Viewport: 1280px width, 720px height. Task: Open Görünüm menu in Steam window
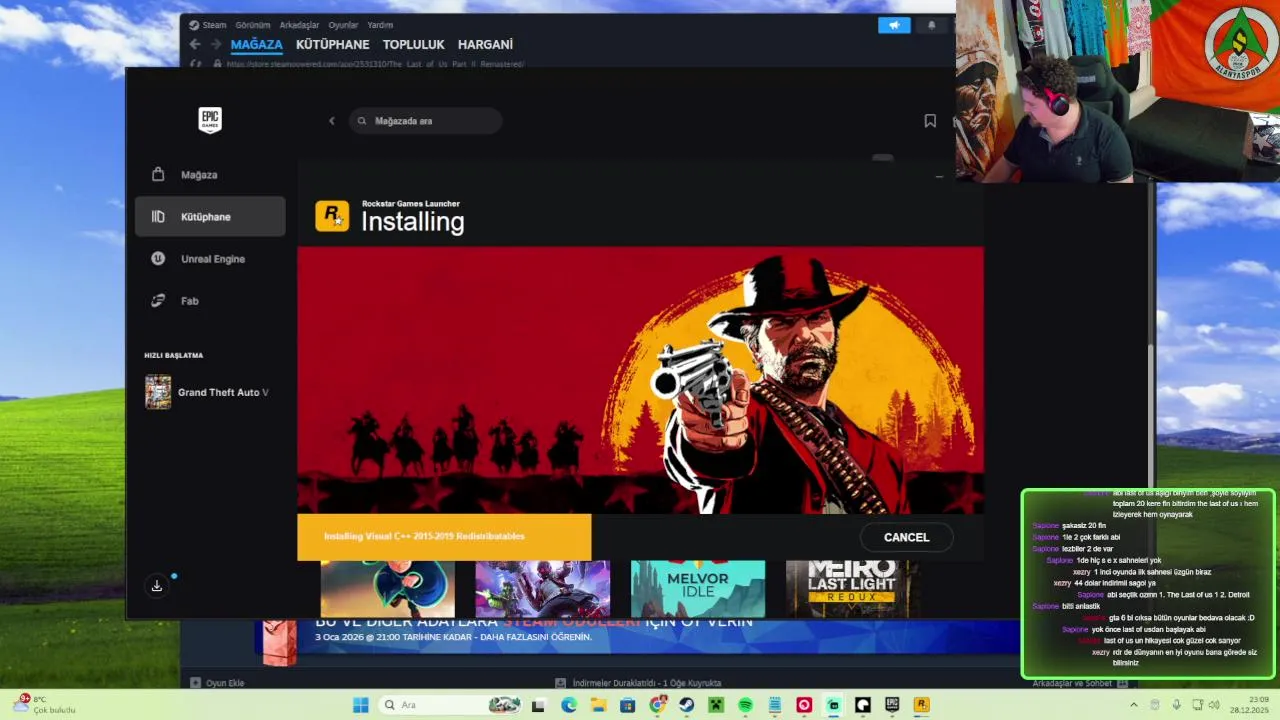(253, 25)
